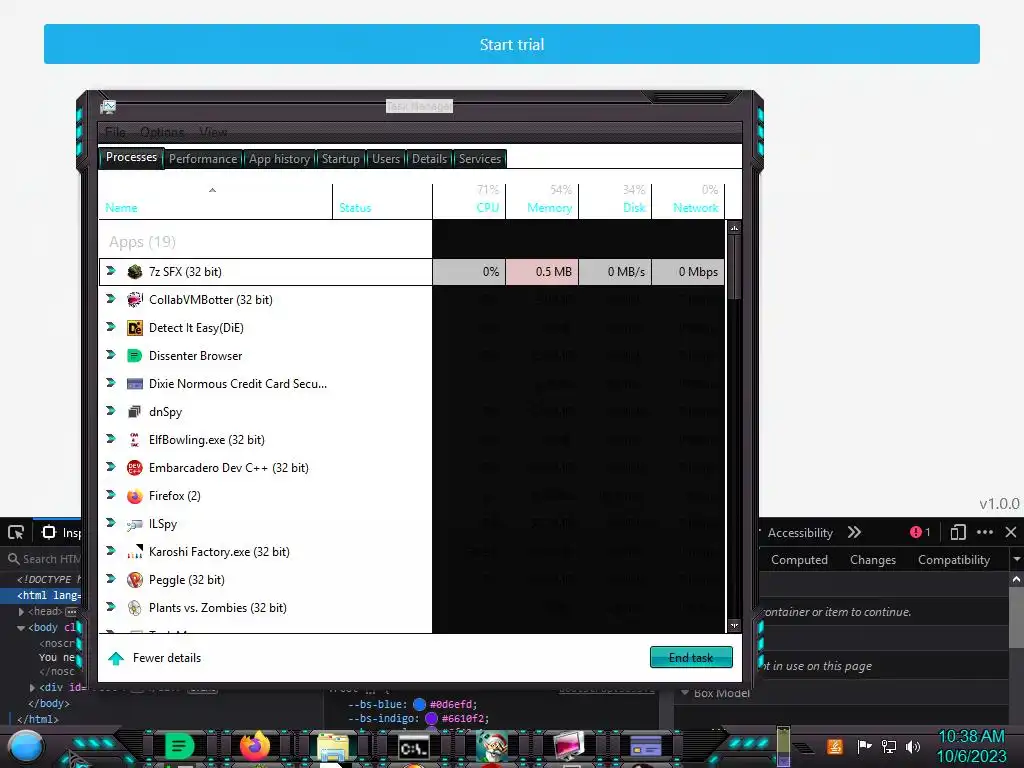The image size is (1024, 768).
Task: Open the devtools Accessibility tab
Action: click(800, 532)
